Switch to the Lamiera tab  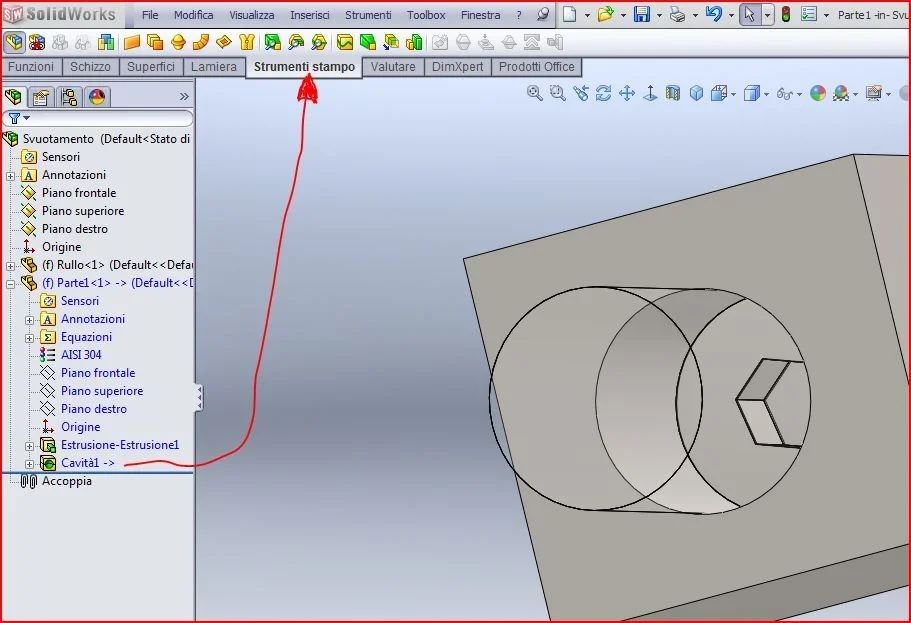pyautogui.click(x=214, y=67)
